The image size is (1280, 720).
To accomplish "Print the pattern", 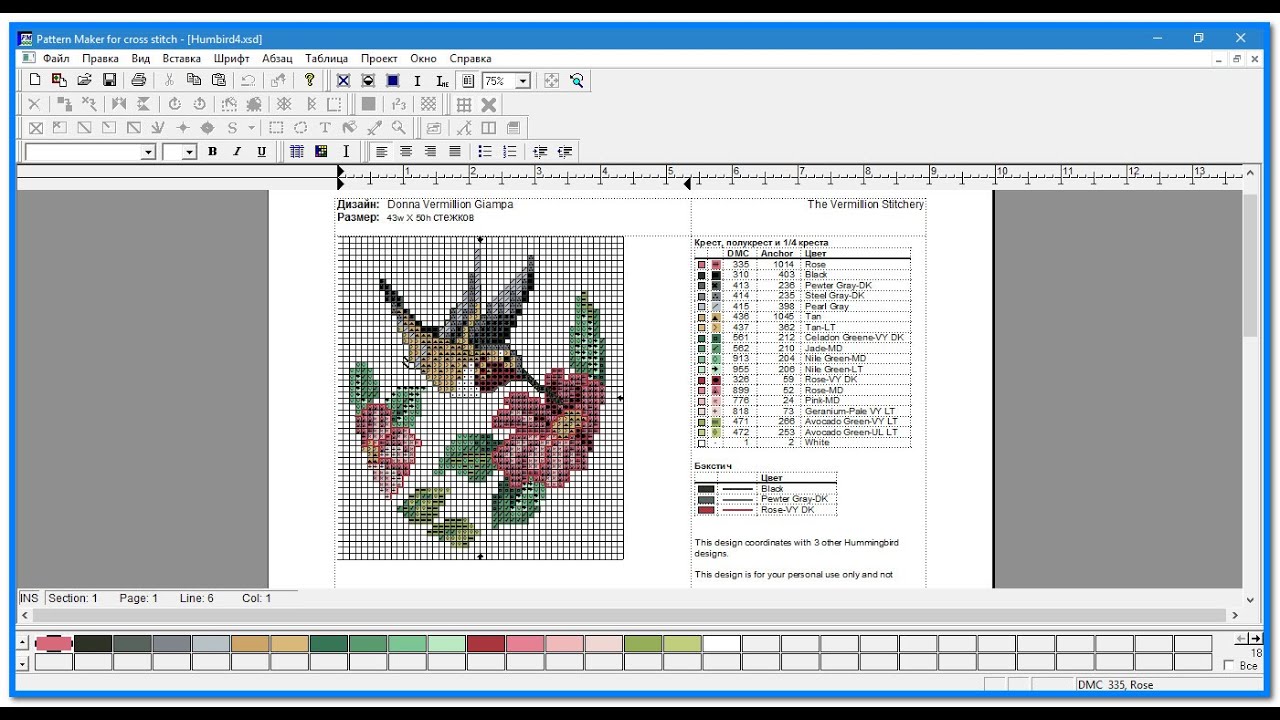I will point(139,80).
